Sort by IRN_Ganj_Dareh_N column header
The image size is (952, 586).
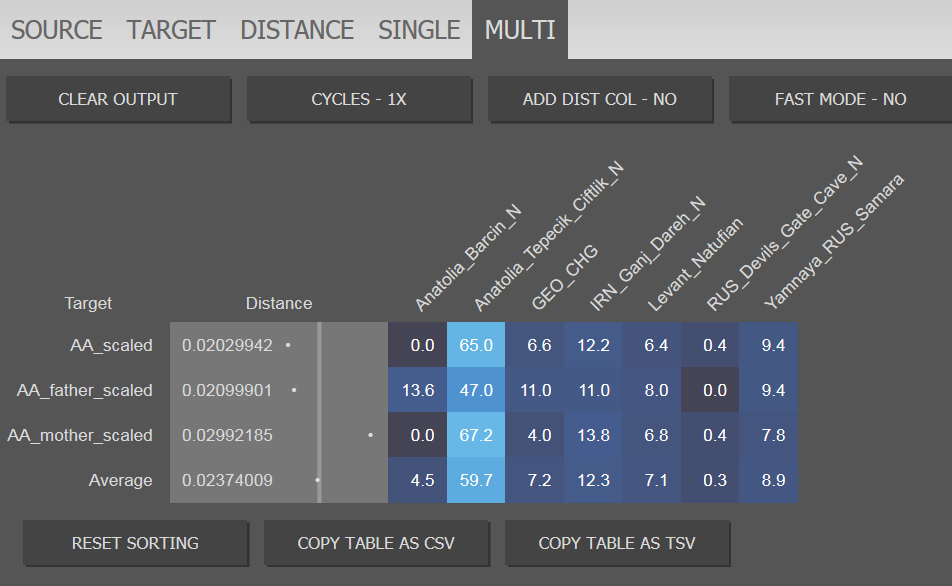tap(647, 254)
